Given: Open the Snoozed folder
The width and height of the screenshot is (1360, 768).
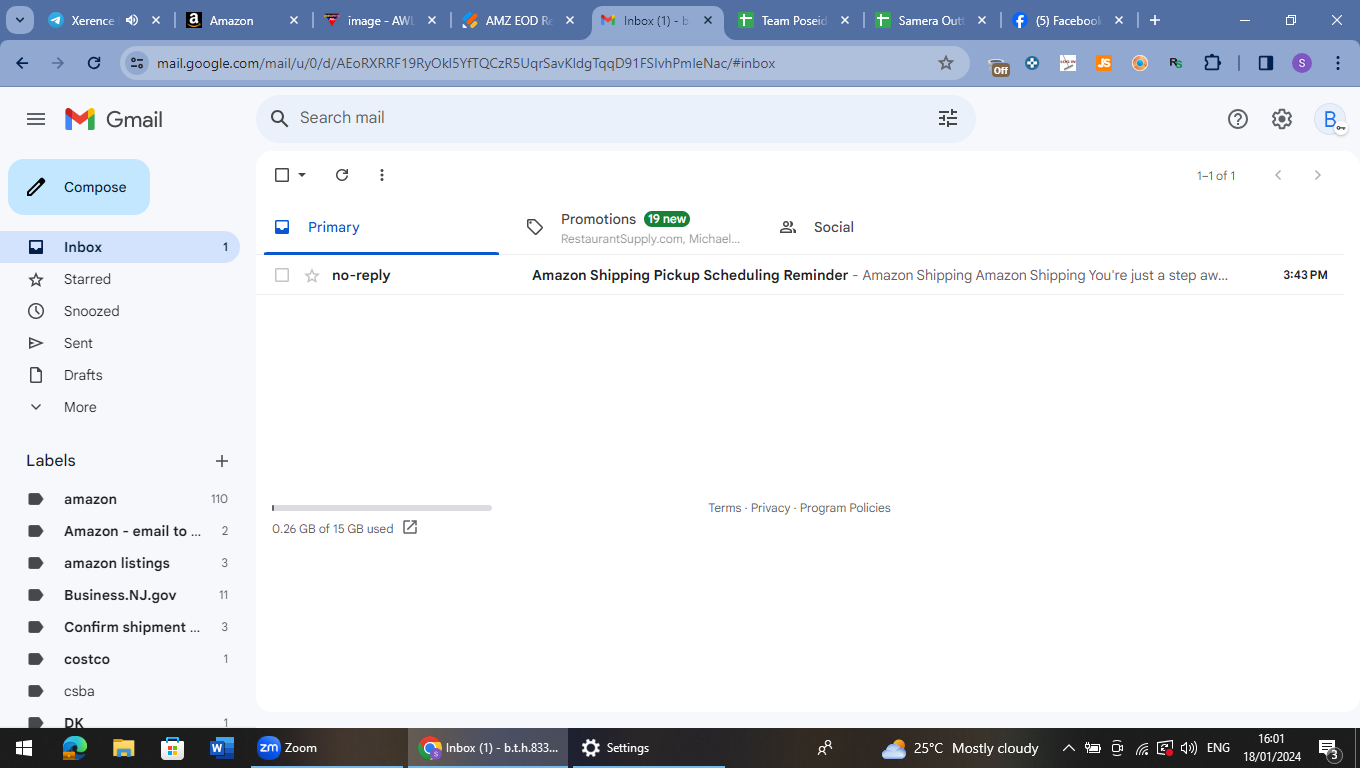Looking at the screenshot, I should [x=120, y=311].
